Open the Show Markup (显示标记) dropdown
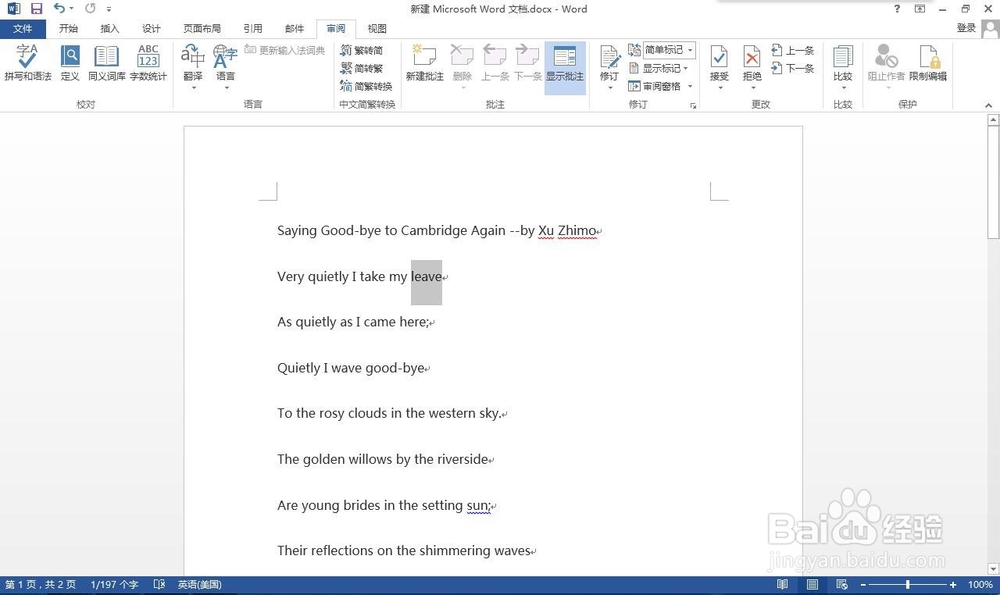Image resolution: width=1000 pixels, height=595 pixels. pos(659,68)
